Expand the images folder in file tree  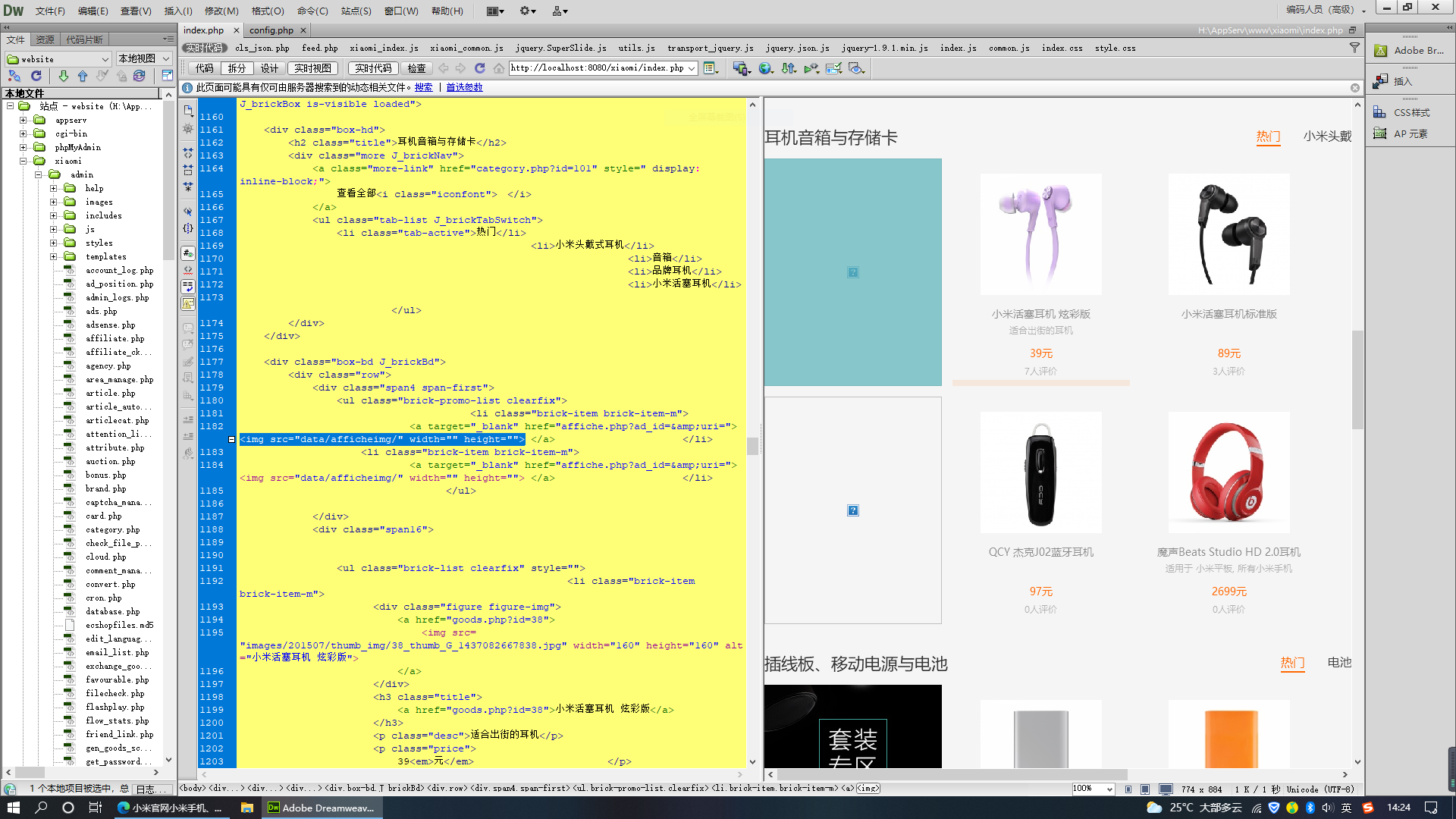click(54, 202)
